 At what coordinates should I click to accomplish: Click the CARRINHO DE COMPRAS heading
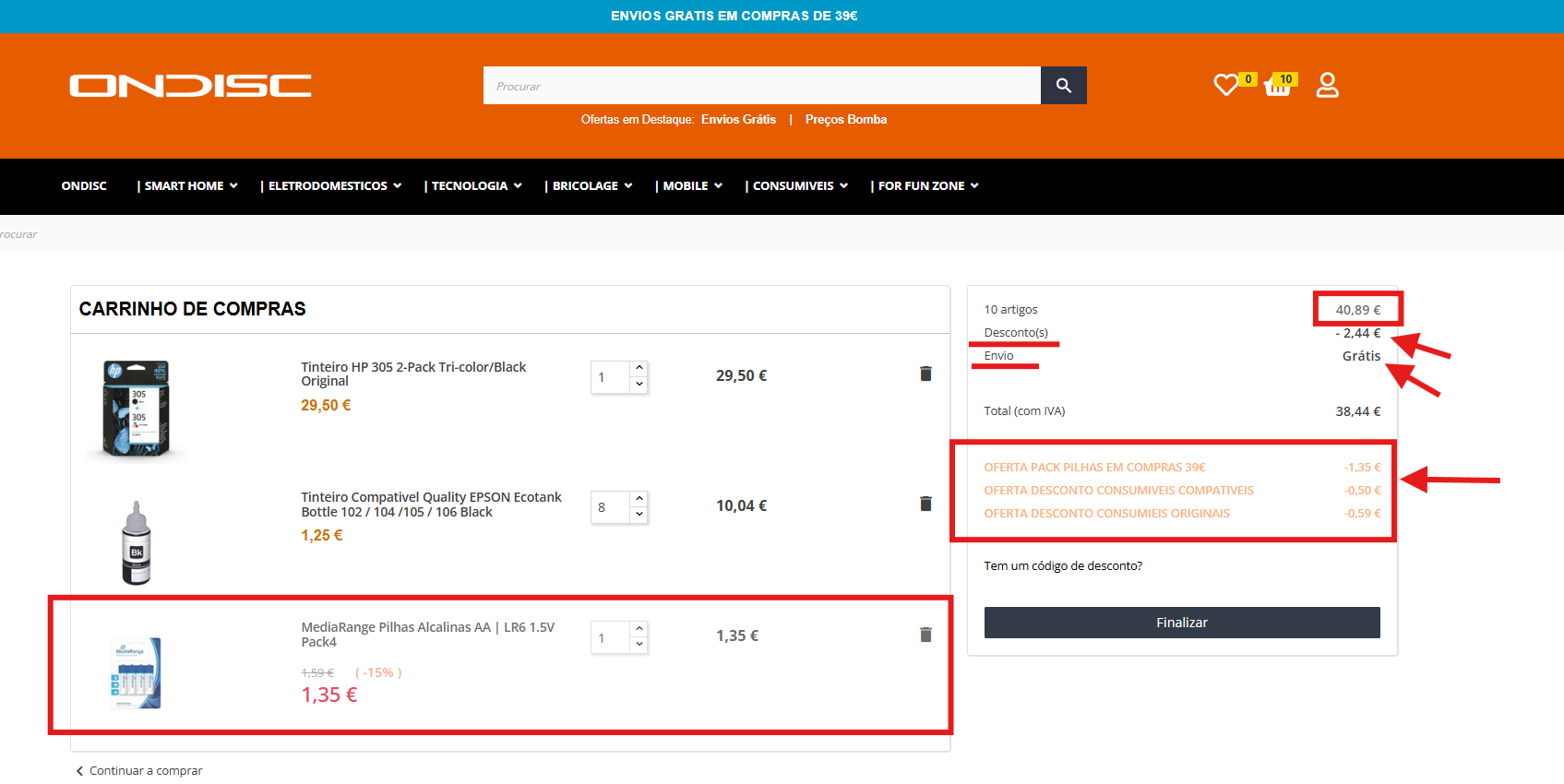pos(192,309)
